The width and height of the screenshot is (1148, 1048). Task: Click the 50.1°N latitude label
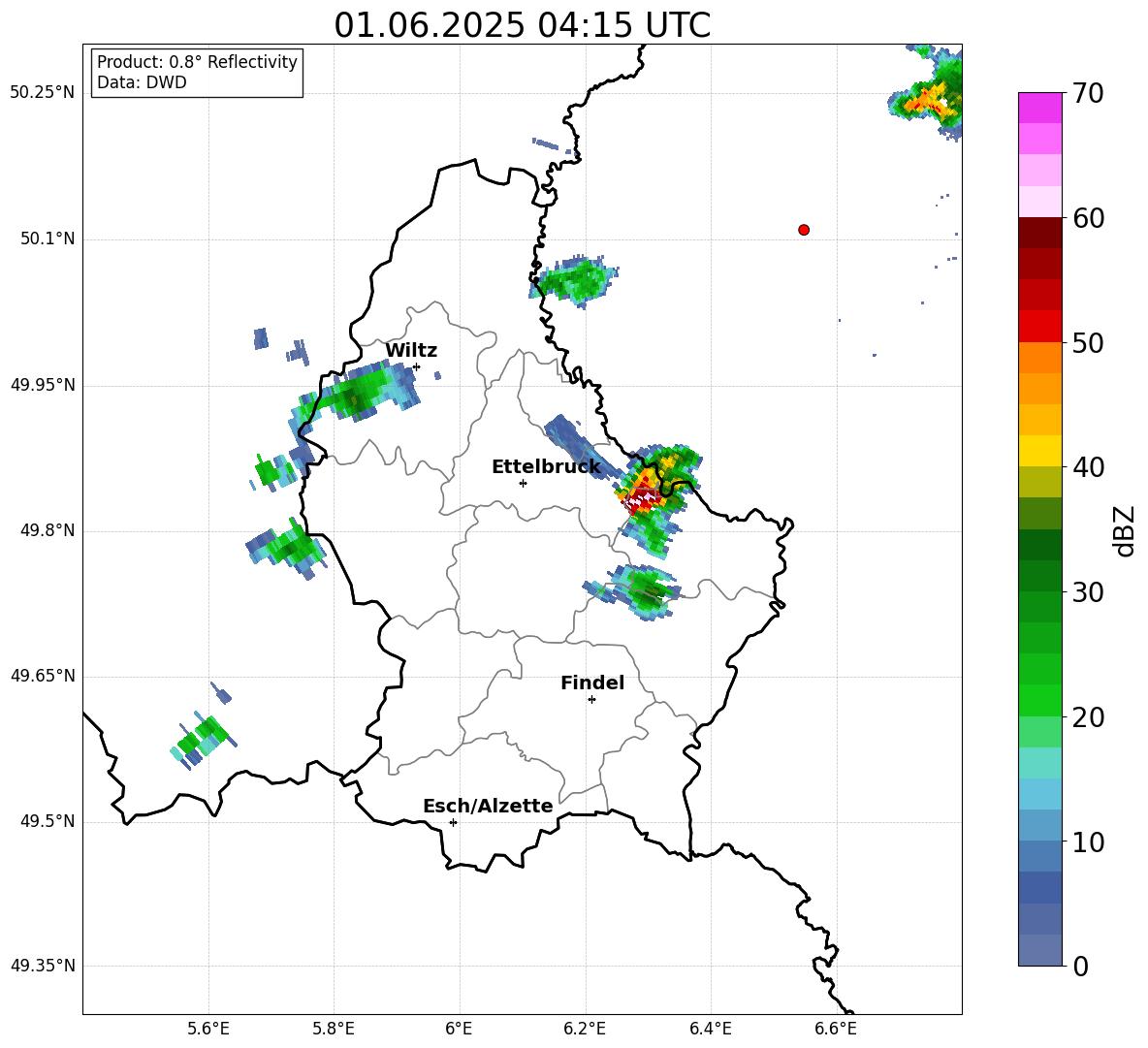[x=48, y=238]
